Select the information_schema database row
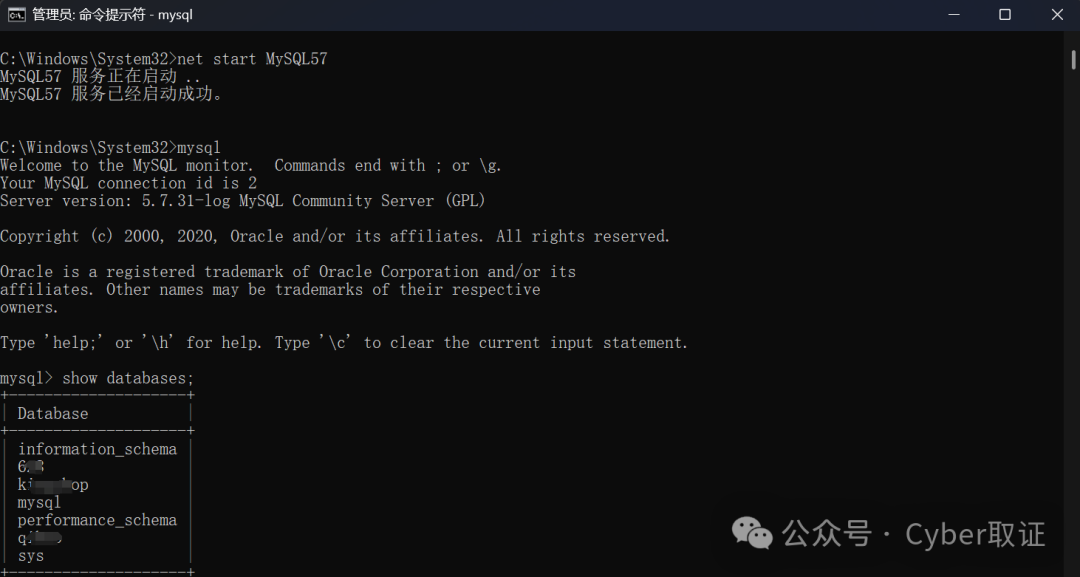 pos(97,449)
